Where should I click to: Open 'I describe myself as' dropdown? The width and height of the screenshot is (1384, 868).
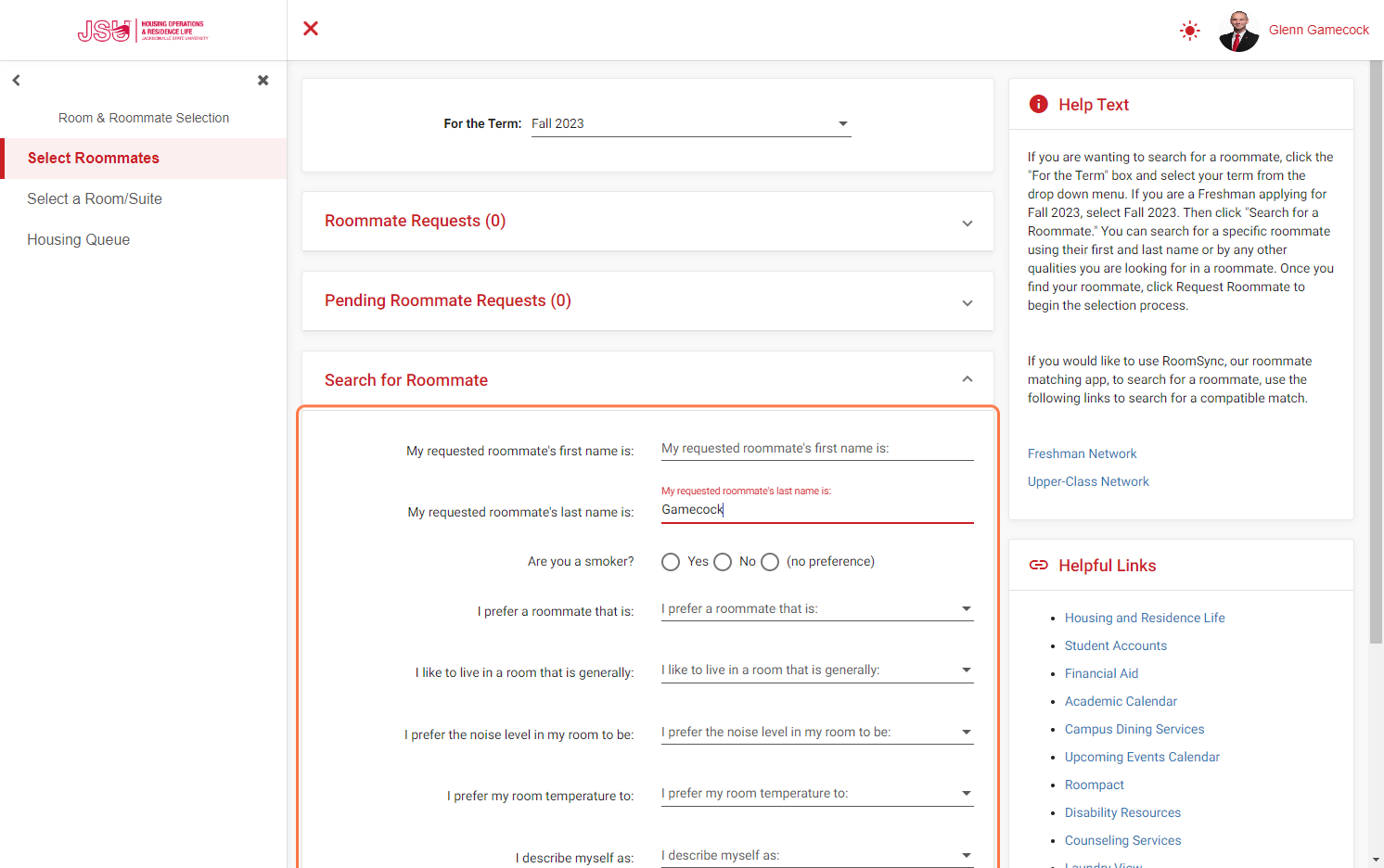pyautogui.click(x=817, y=855)
